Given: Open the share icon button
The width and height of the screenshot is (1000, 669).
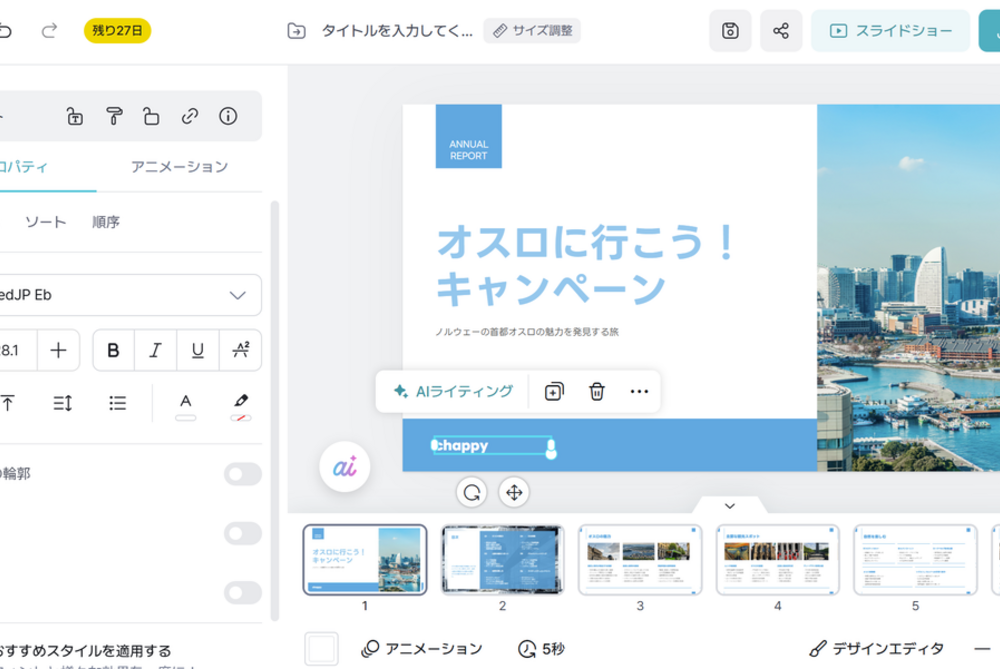Looking at the screenshot, I should 781,31.
